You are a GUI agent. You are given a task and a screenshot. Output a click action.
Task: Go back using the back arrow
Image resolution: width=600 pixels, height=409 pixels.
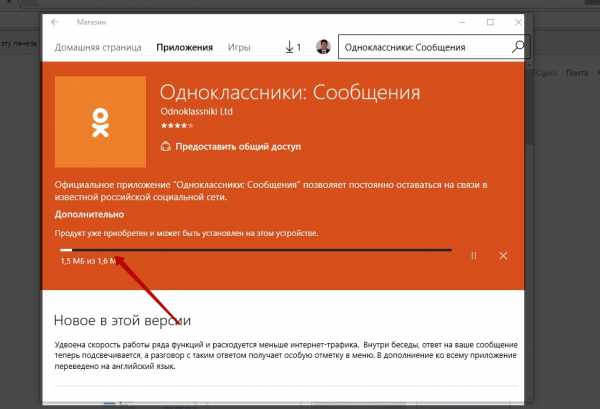tap(54, 22)
